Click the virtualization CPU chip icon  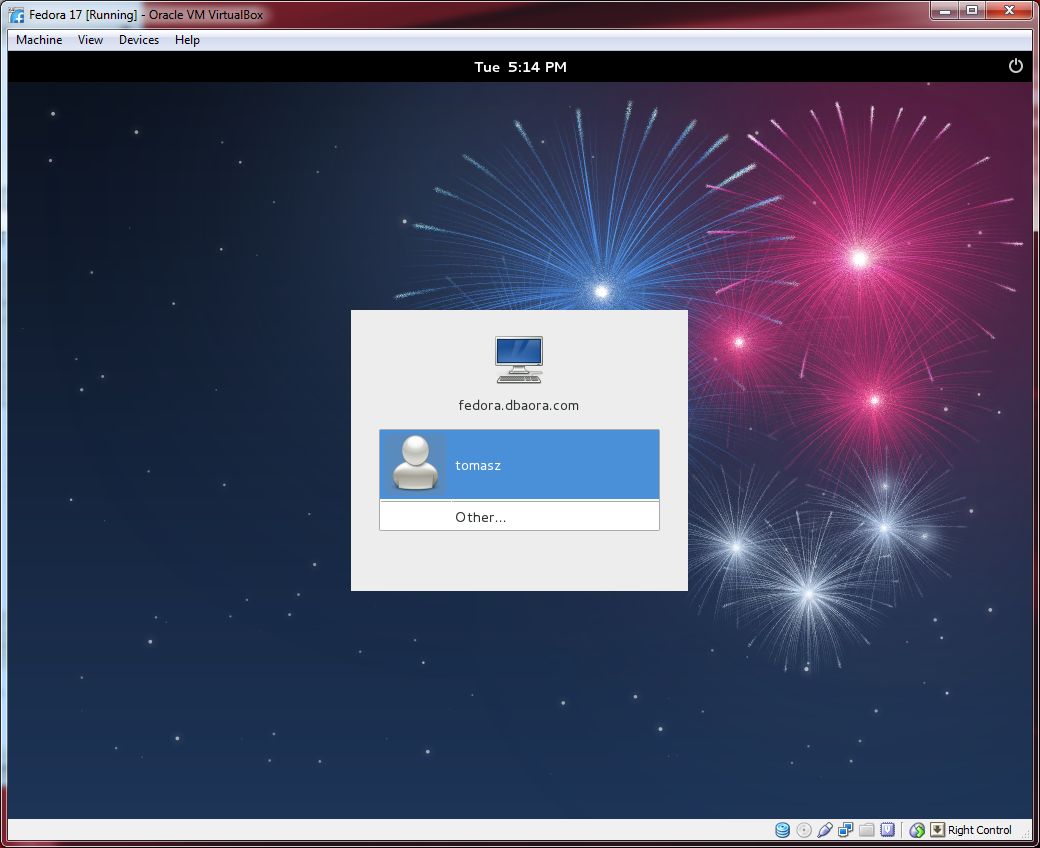click(x=887, y=830)
